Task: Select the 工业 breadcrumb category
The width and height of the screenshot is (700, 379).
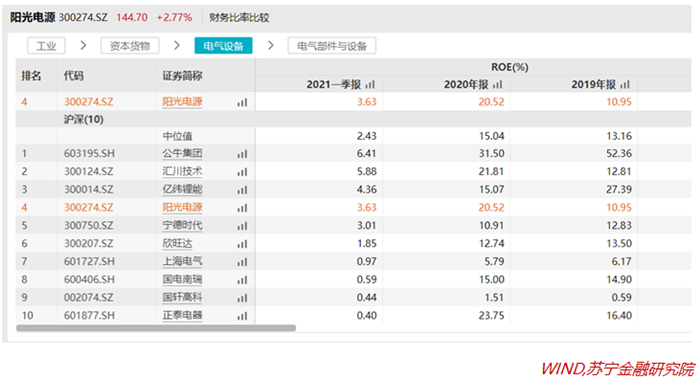Action: click(x=46, y=46)
